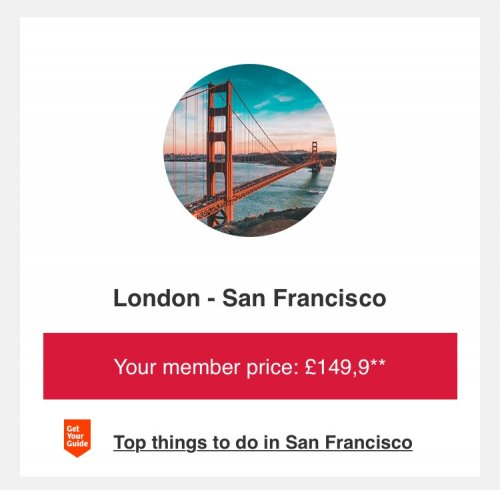Open the circular Golden Gate Bridge photo
Screen dimensions: 500x490
coord(250,150)
